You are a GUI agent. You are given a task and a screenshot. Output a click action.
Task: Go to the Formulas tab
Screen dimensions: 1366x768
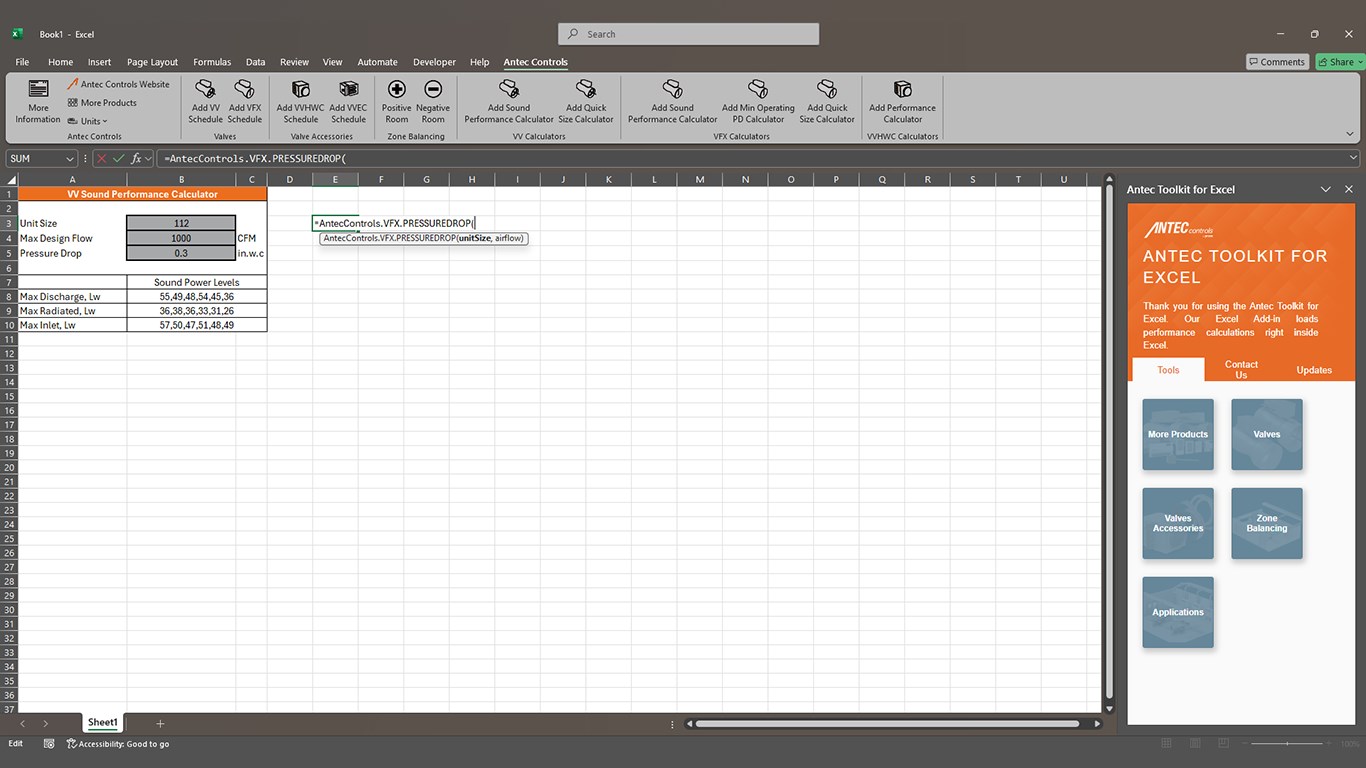tap(212, 62)
